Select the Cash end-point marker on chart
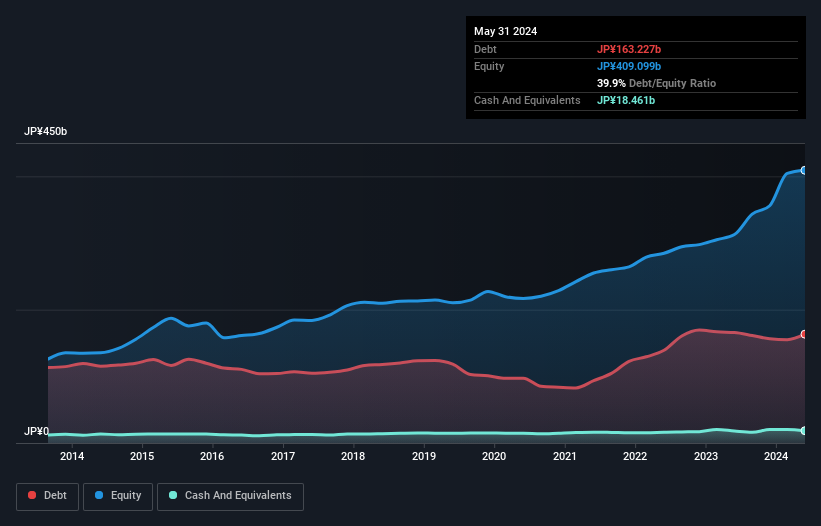The width and height of the screenshot is (821, 526). [x=804, y=430]
